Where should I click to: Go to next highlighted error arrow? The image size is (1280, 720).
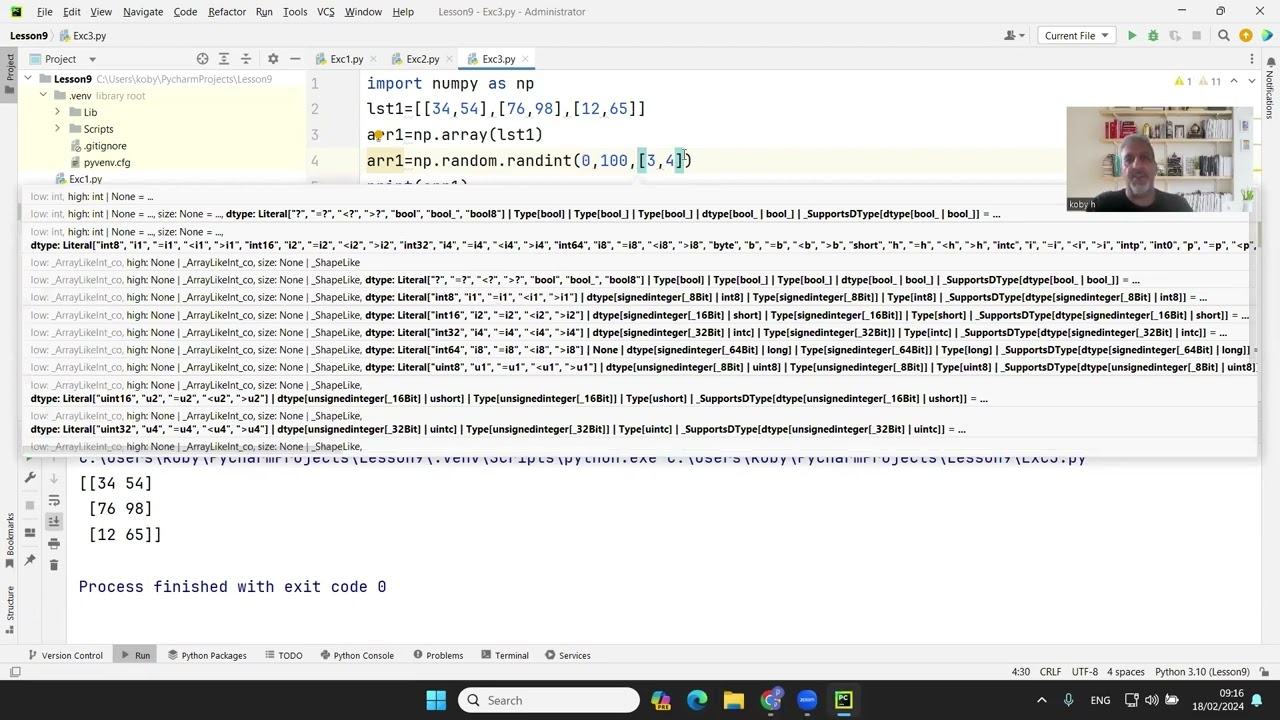click(1250, 81)
